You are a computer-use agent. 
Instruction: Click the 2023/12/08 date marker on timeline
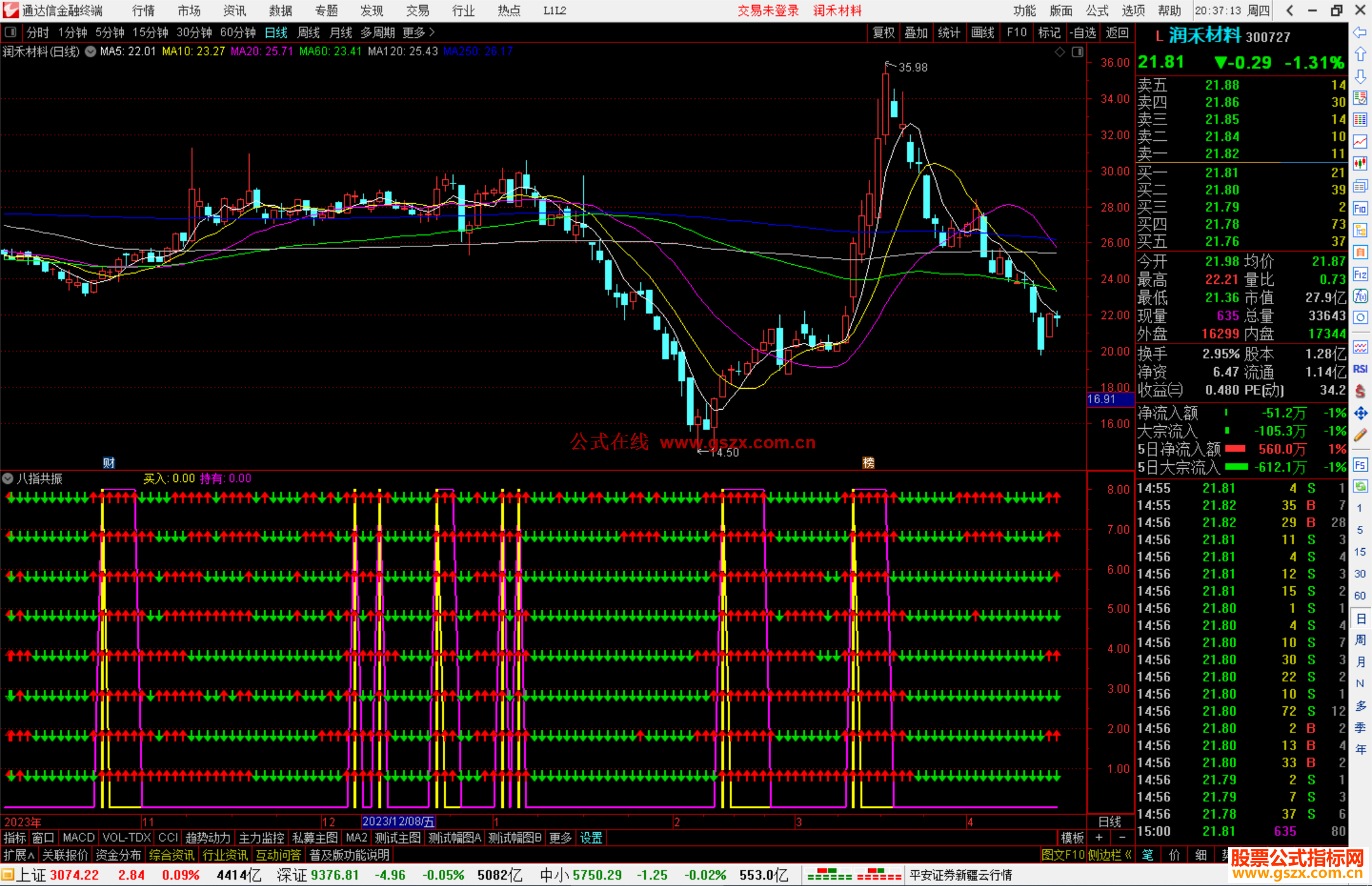pyautogui.click(x=398, y=821)
